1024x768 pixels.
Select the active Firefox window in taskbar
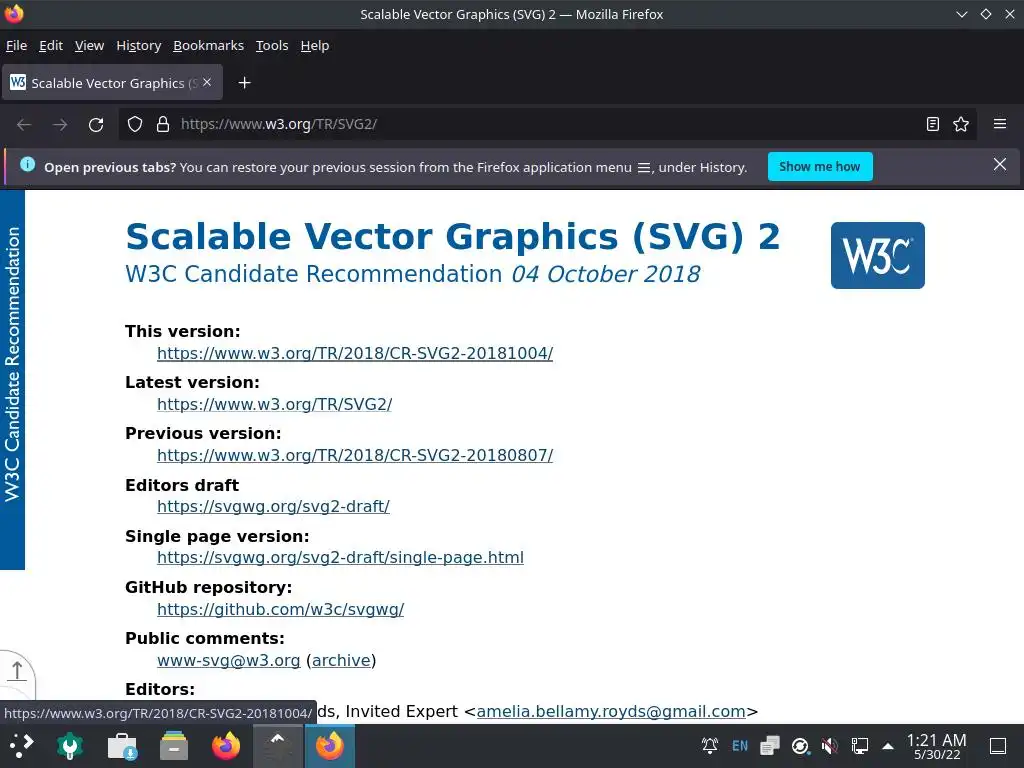[330, 746]
